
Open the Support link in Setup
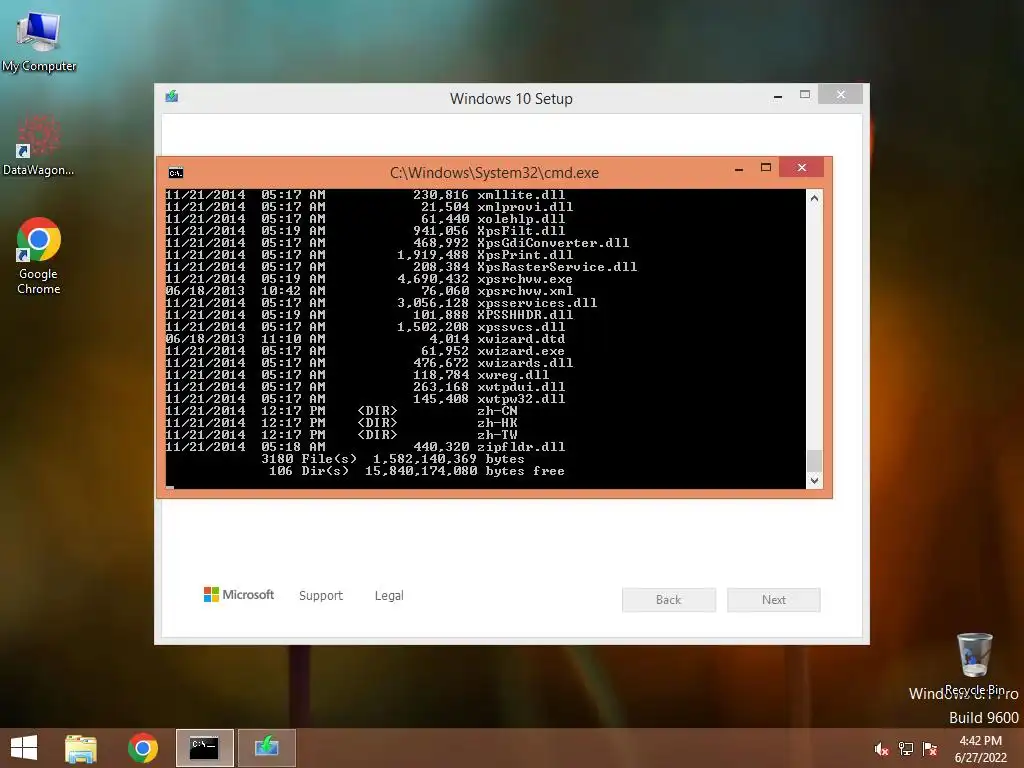coord(321,596)
